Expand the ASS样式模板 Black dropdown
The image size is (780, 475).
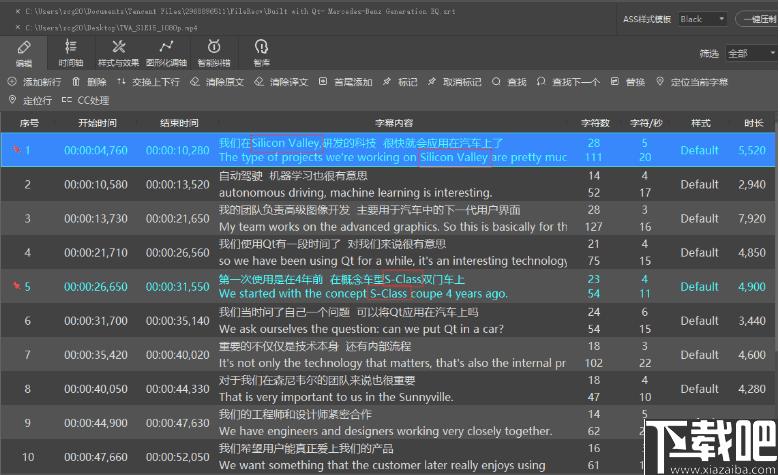click(x=702, y=19)
